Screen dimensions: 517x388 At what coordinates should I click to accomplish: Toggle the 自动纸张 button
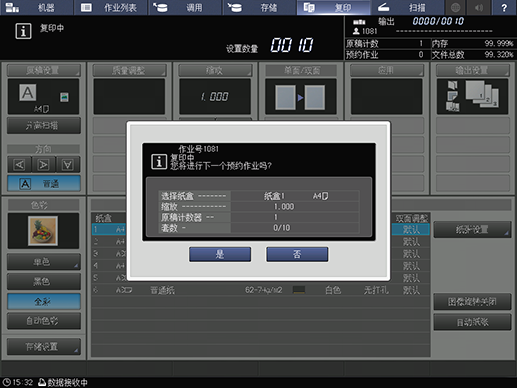tap(472, 322)
